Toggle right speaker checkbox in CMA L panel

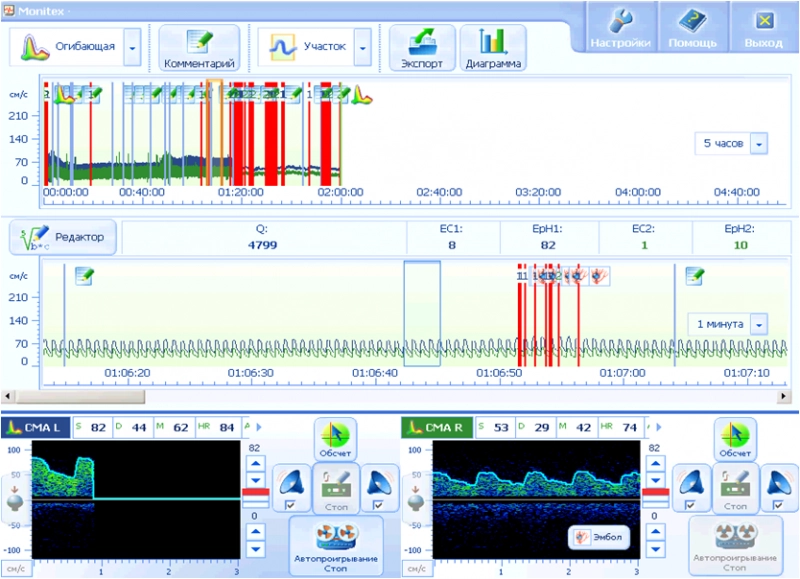point(377,506)
